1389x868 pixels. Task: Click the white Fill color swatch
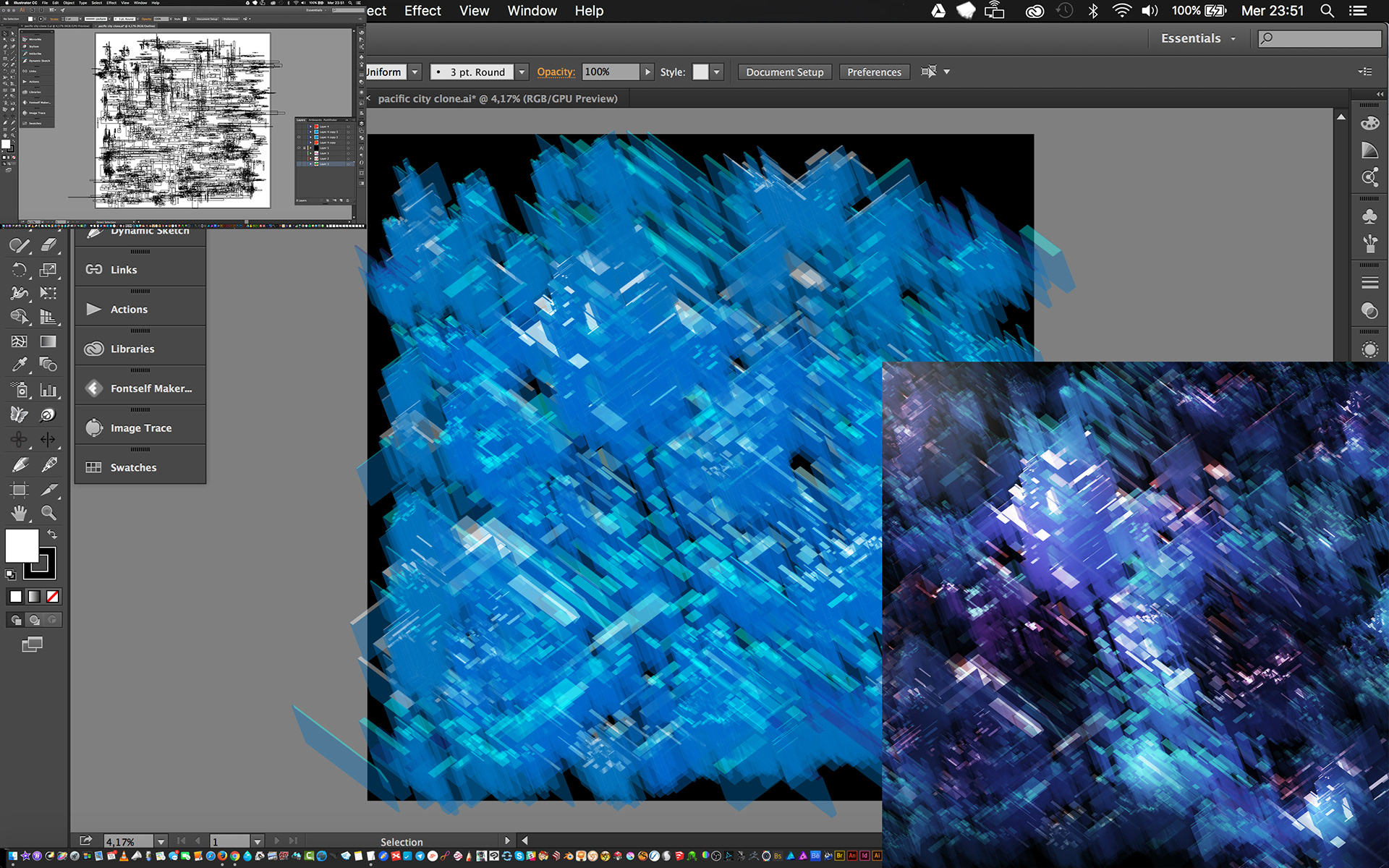22,545
